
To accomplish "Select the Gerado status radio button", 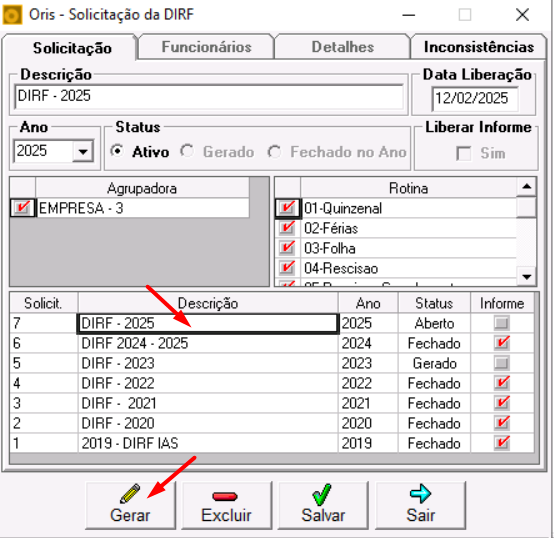I will pyautogui.click(x=187, y=151).
